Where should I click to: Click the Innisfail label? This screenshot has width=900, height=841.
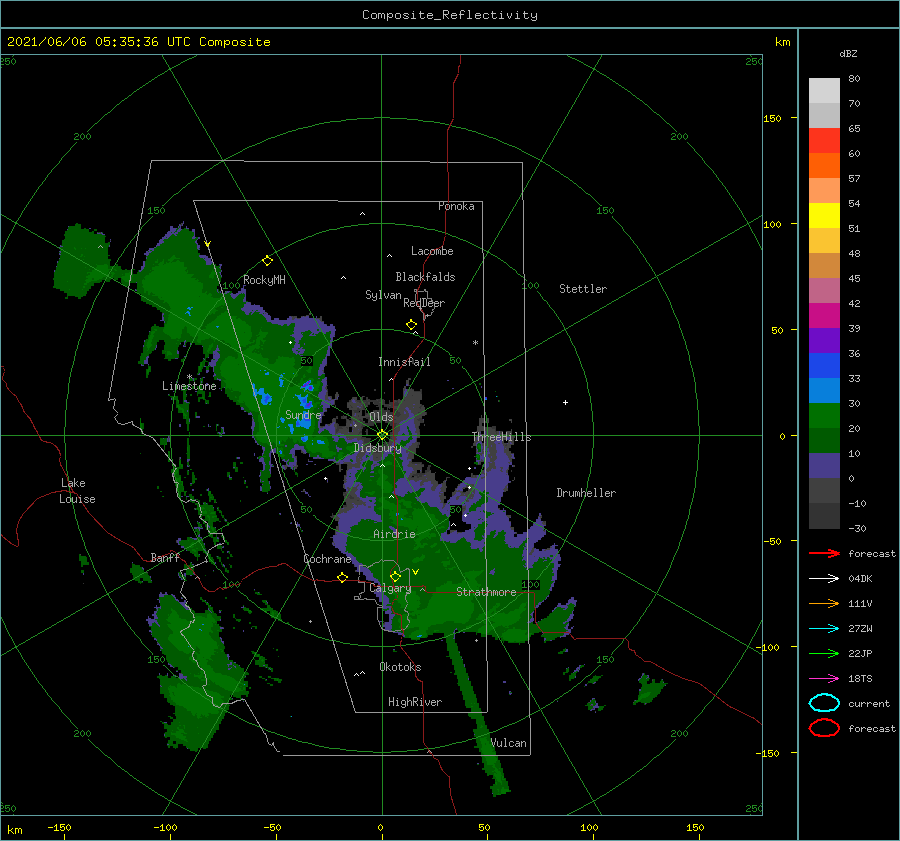[x=404, y=362]
